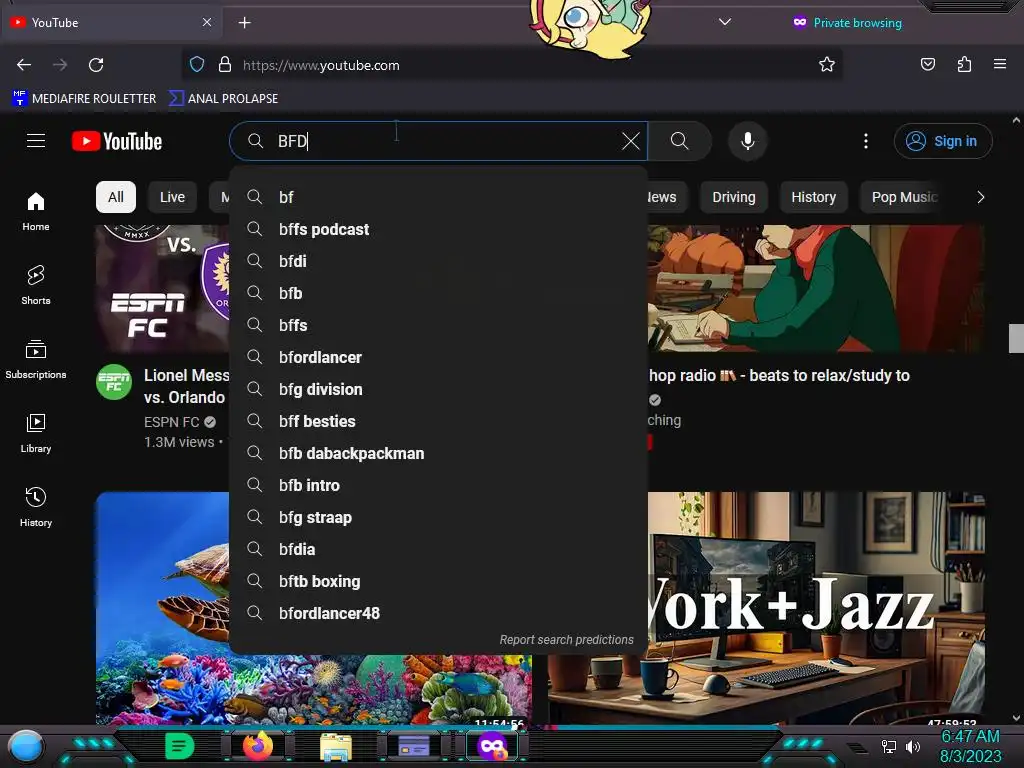Open the ESPN FC channel avatar

point(114,382)
